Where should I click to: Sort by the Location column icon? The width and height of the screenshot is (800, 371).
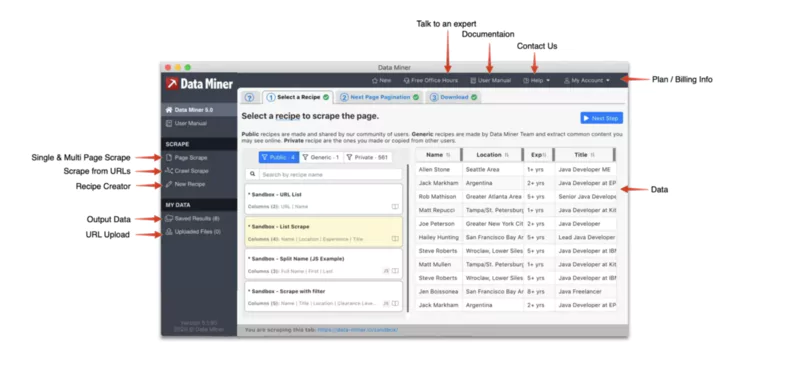(x=507, y=155)
